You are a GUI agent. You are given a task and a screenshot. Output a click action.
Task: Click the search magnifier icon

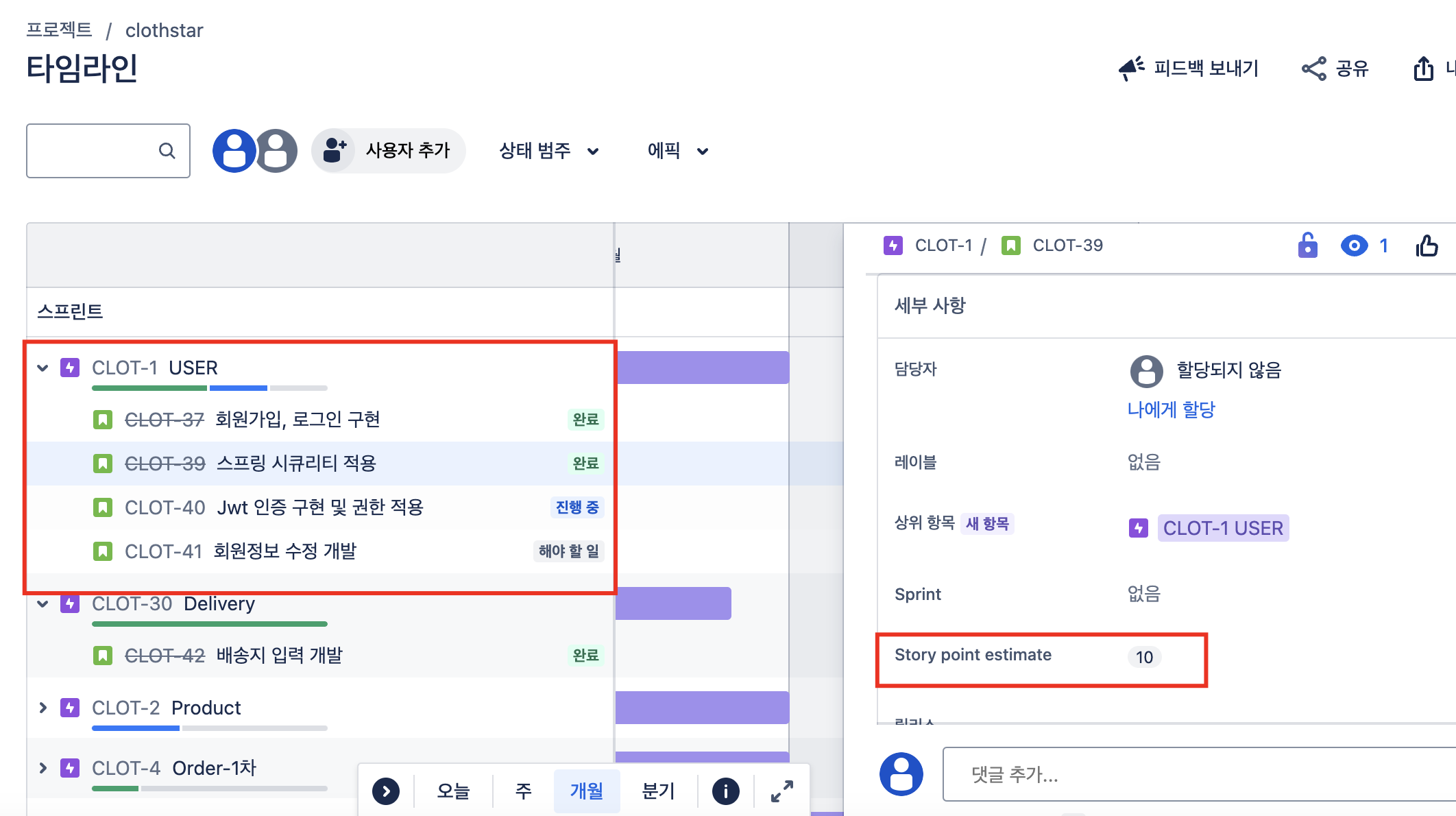167,150
